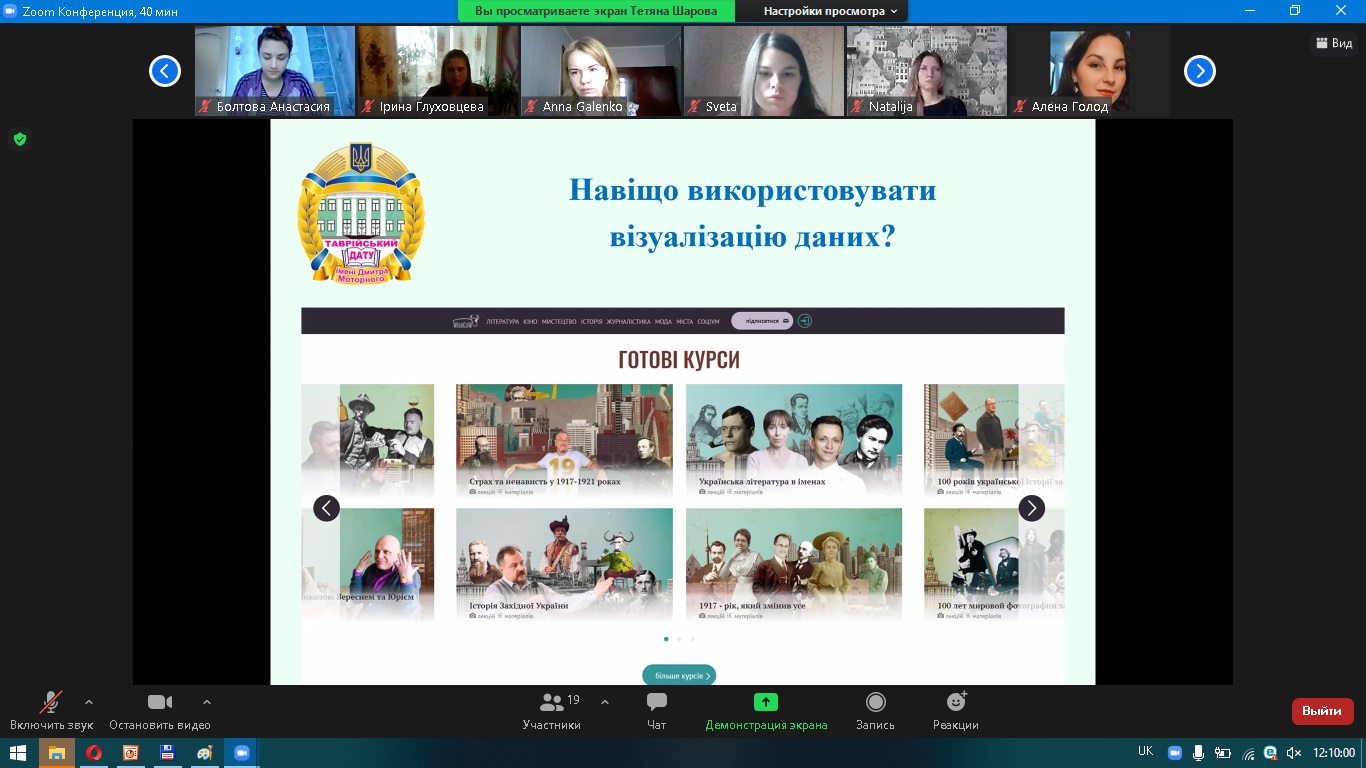This screenshot has height=768, width=1366.
Task: Go to previous courses with carousel left arrow
Action: 327,508
